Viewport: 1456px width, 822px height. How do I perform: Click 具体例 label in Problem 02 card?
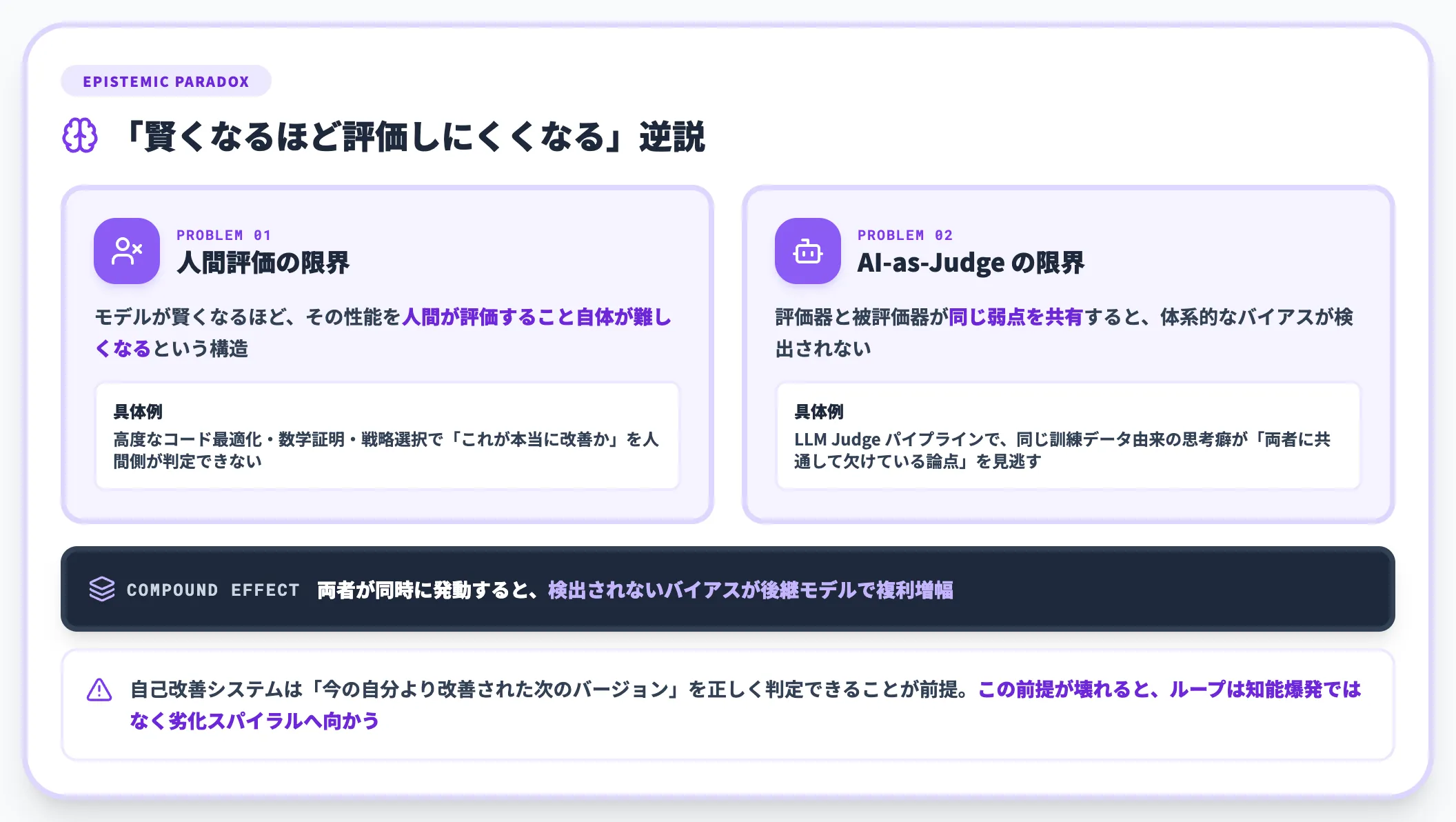pos(819,412)
